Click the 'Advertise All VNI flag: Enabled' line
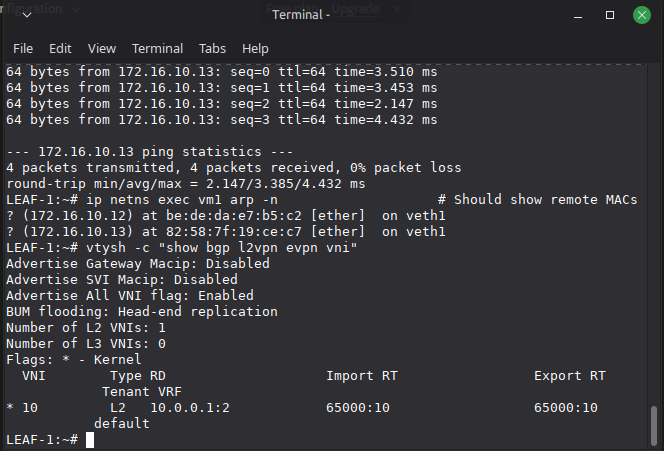The image size is (664, 451). [x=130, y=296]
